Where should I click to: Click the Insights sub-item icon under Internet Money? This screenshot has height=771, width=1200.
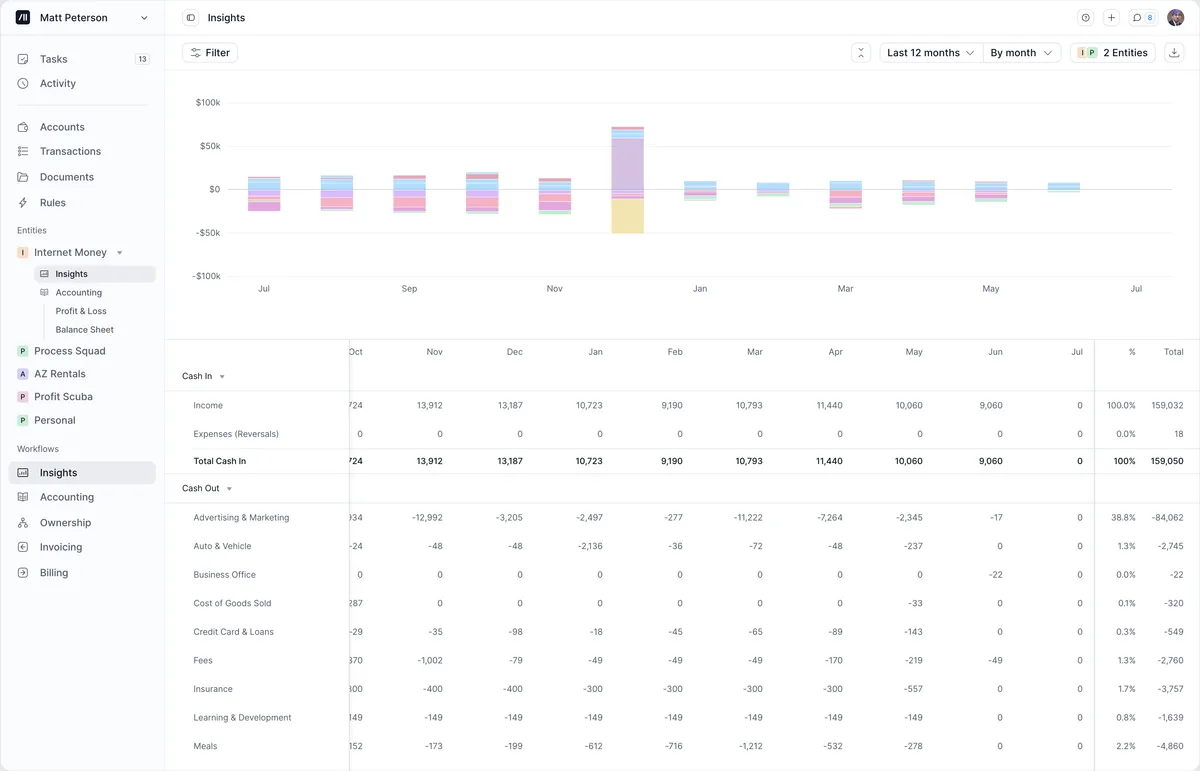pos(44,274)
